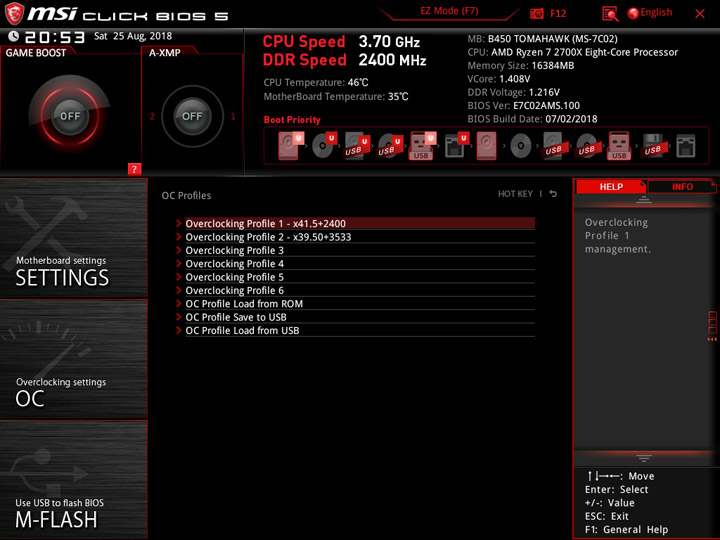This screenshot has width=720, height=540.
Task: Click the VCore 1.408V reading
Action: tap(499, 79)
